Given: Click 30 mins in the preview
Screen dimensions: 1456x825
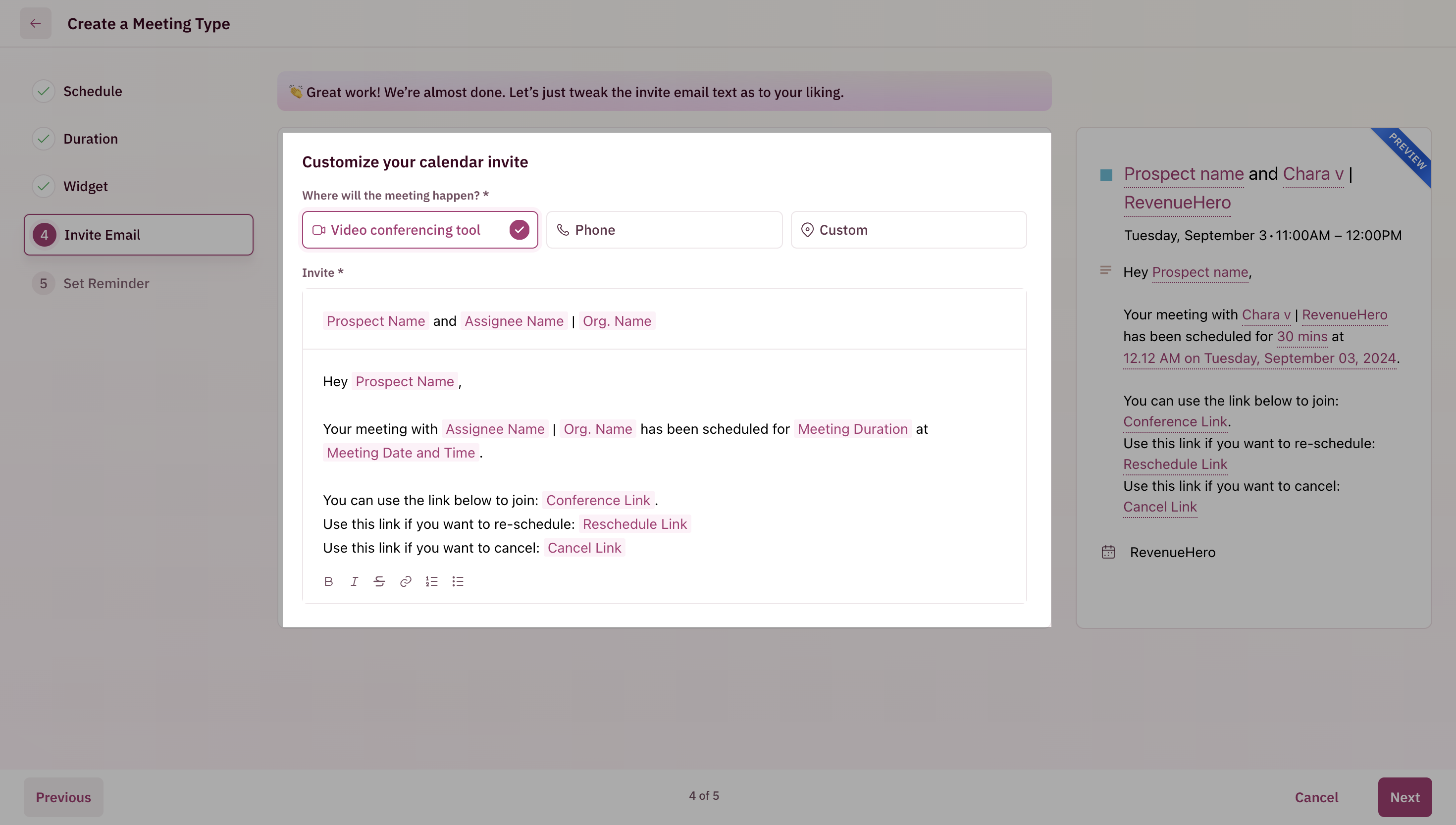Looking at the screenshot, I should pyautogui.click(x=1302, y=337).
